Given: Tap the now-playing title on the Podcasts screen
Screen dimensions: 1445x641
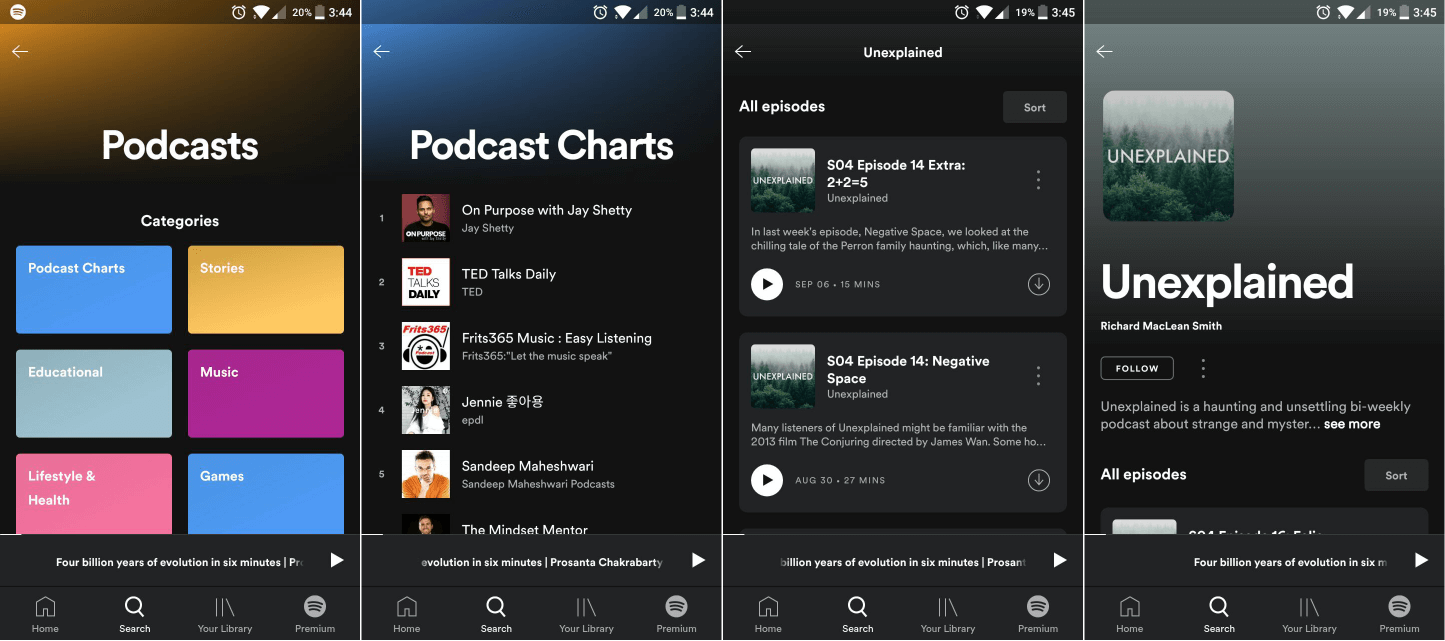Looking at the screenshot, I should tap(179, 562).
